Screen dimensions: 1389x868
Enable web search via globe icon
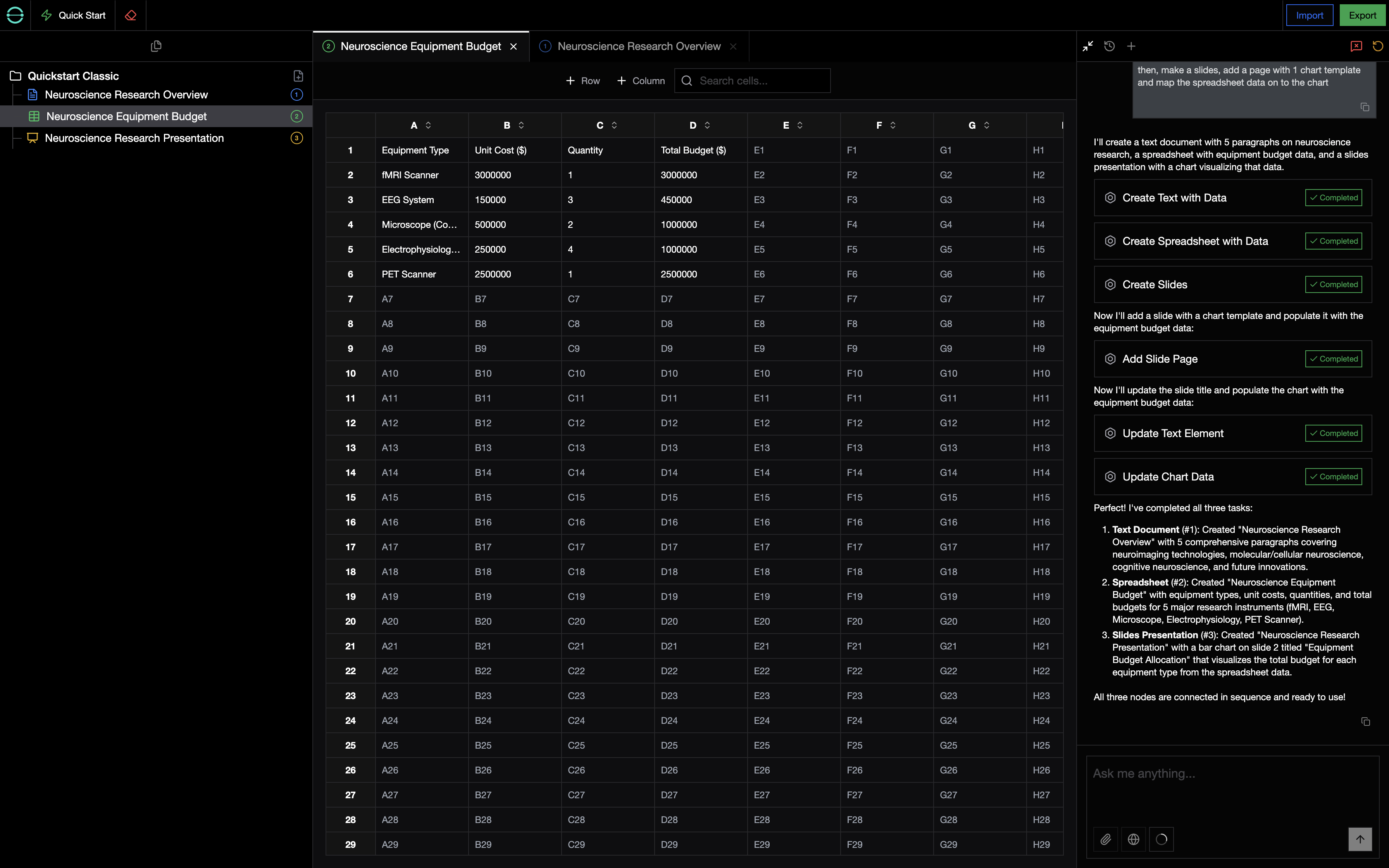1134,839
